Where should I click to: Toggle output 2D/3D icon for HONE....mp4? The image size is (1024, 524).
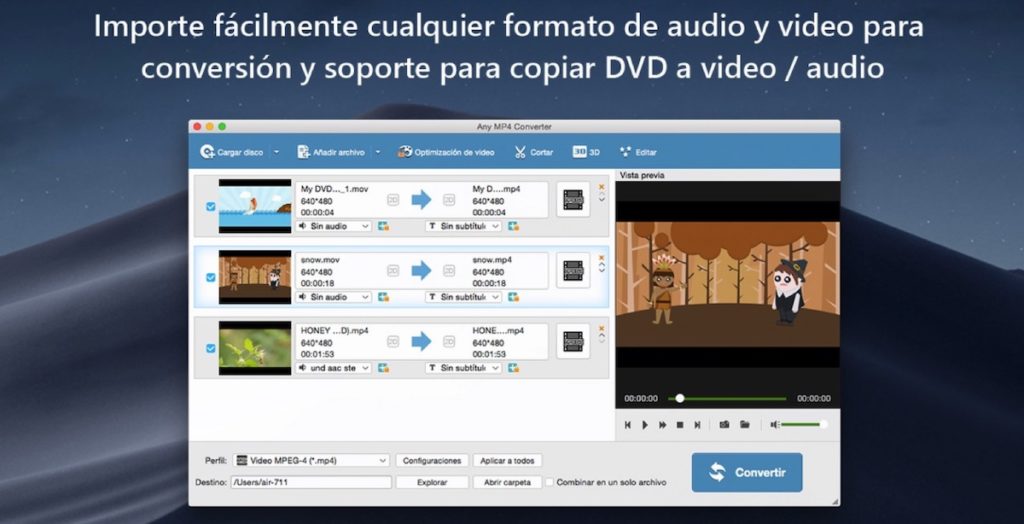coord(449,341)
